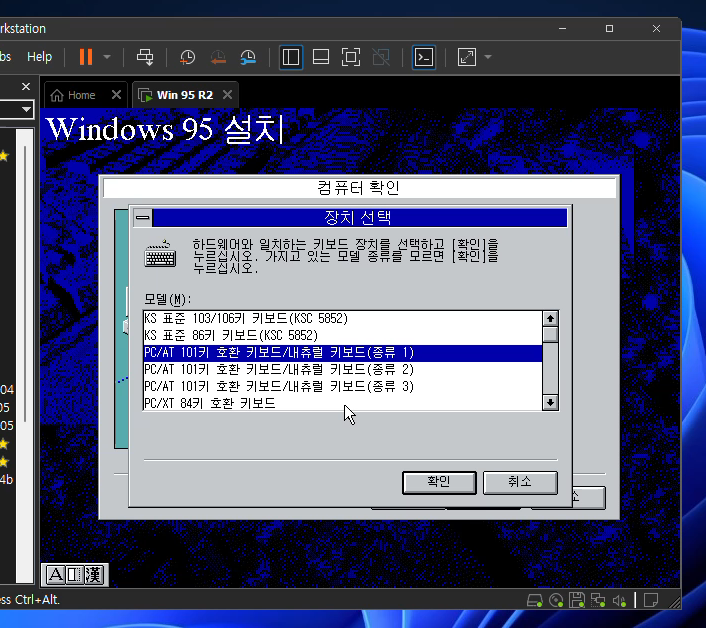This screenshot has width=706, height=628.
Task: Open the power options dropdown beside Pause
Action: [107, 57]
